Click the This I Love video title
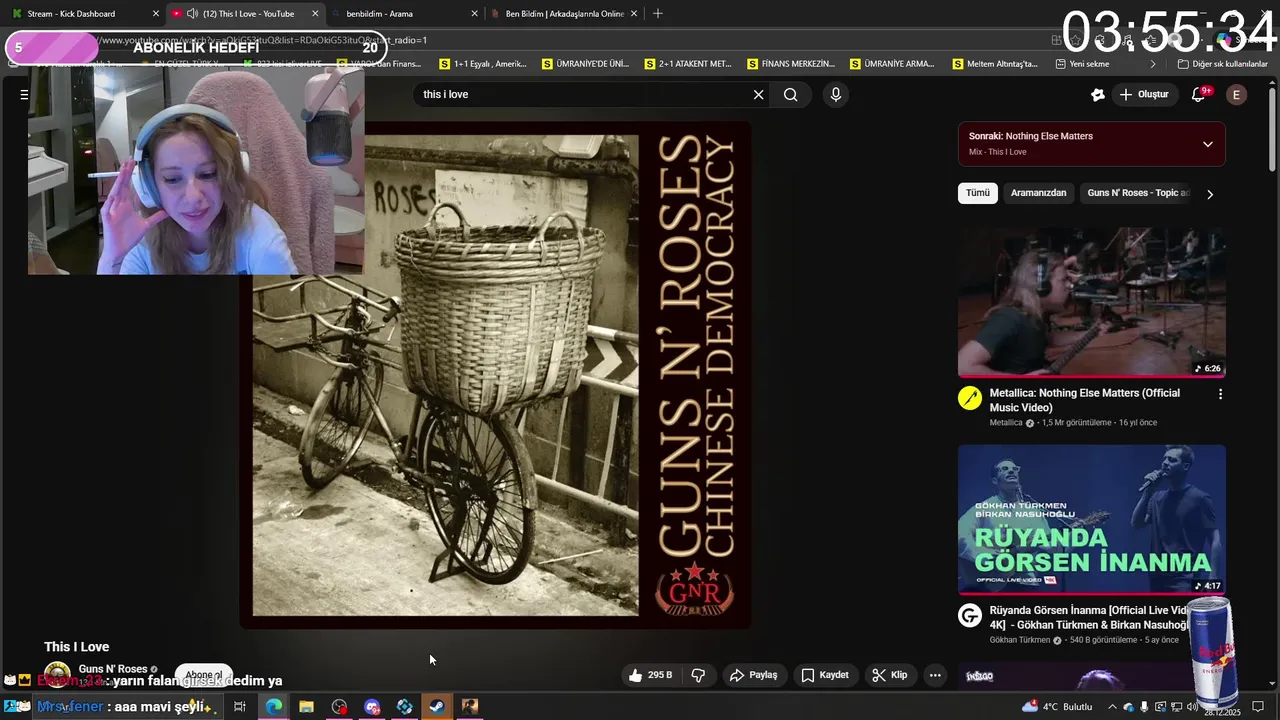The image size is (1280, 720). 77,647
